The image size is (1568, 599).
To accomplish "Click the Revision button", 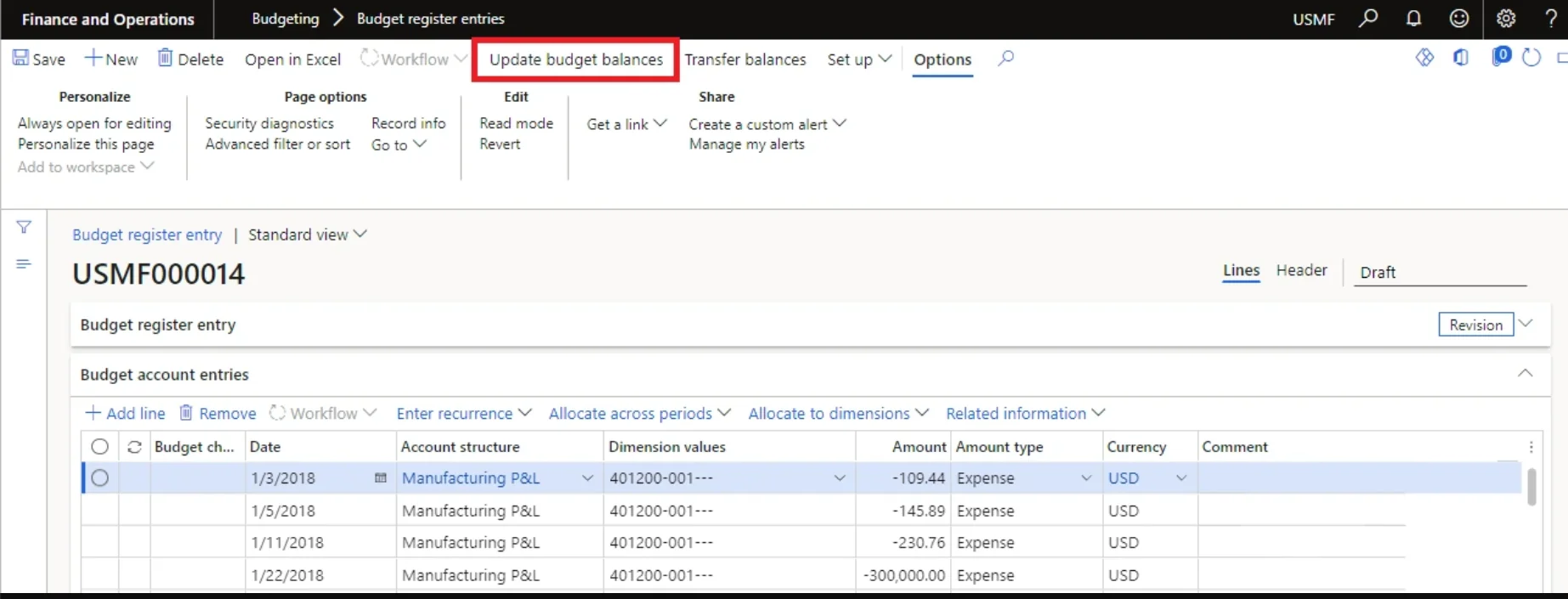I will (x=1475, y=325).
